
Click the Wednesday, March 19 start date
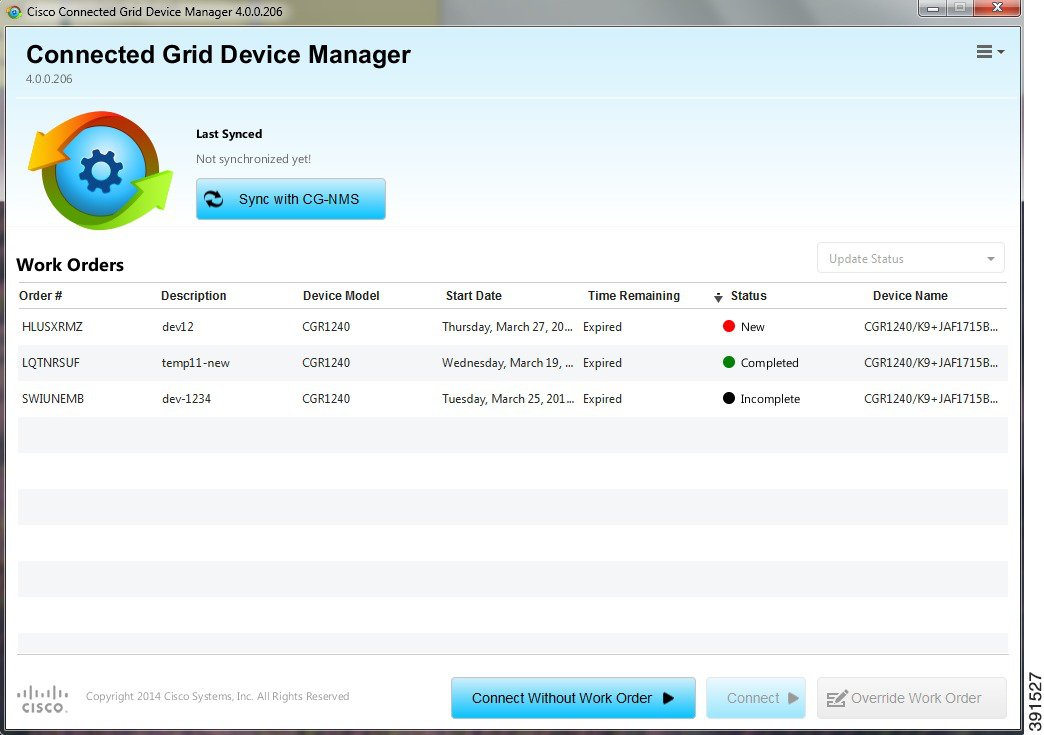pos(507,363)
